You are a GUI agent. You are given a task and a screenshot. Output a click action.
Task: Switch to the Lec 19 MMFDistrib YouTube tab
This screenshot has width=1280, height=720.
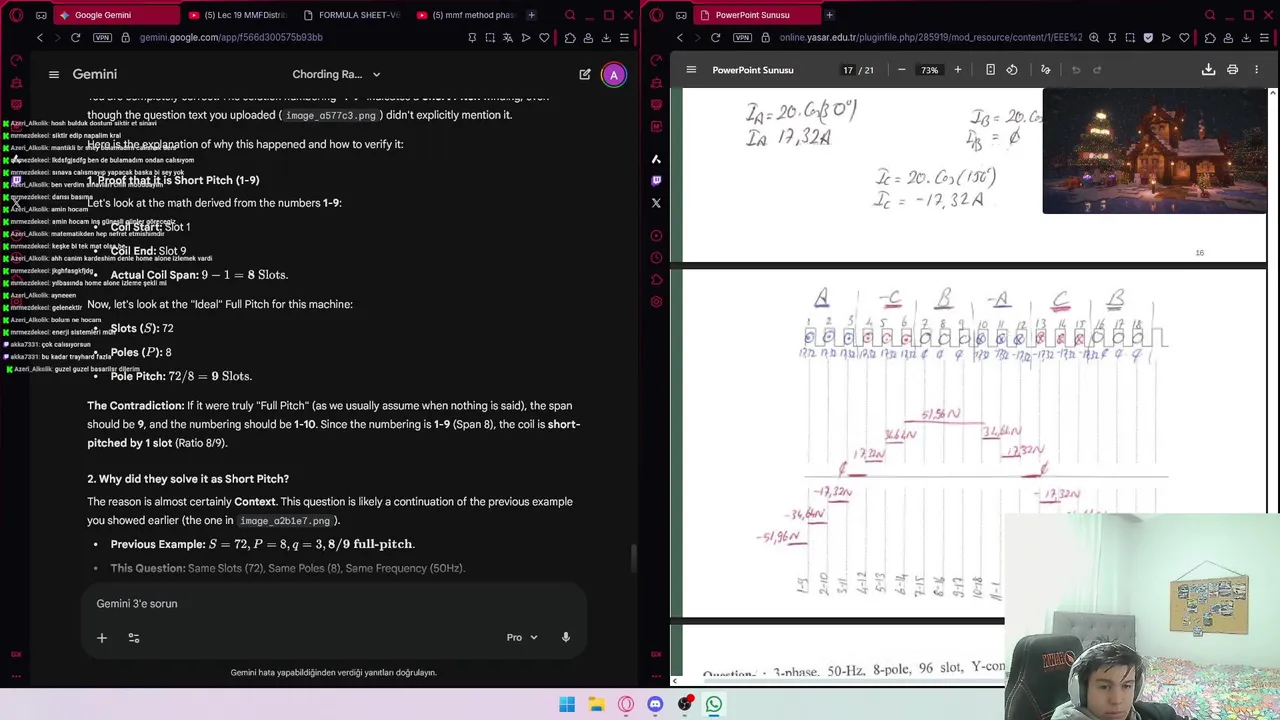(238, 15)
